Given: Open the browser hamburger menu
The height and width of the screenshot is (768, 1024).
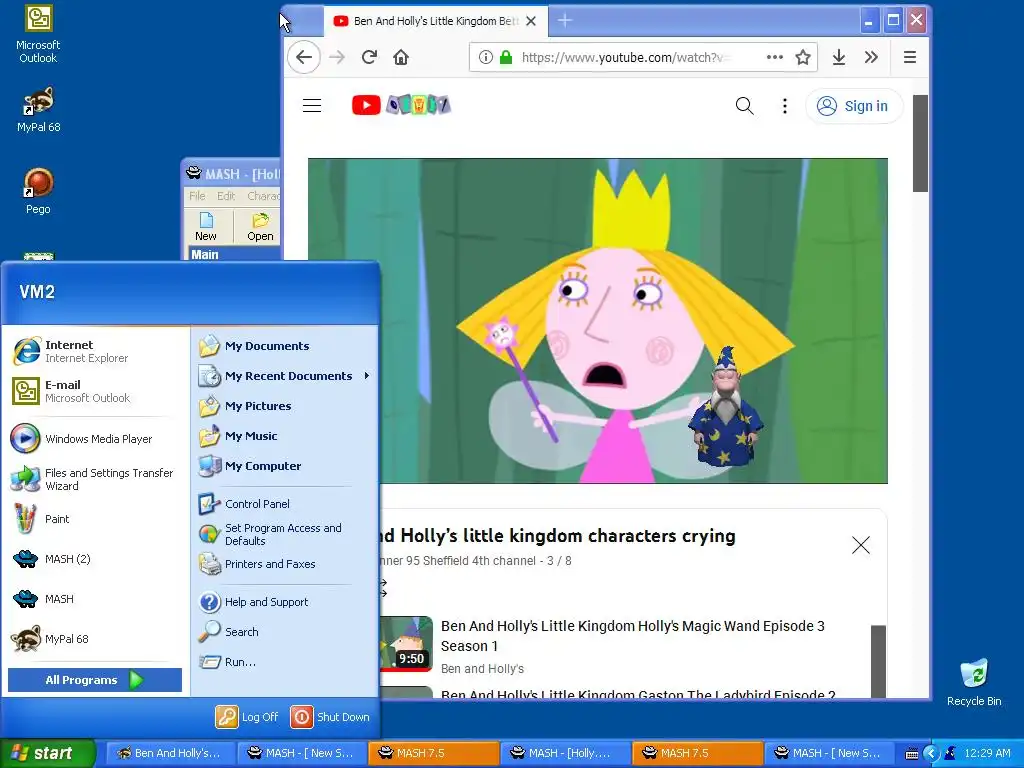Looking at the screenshot, I should coord(910,57).
